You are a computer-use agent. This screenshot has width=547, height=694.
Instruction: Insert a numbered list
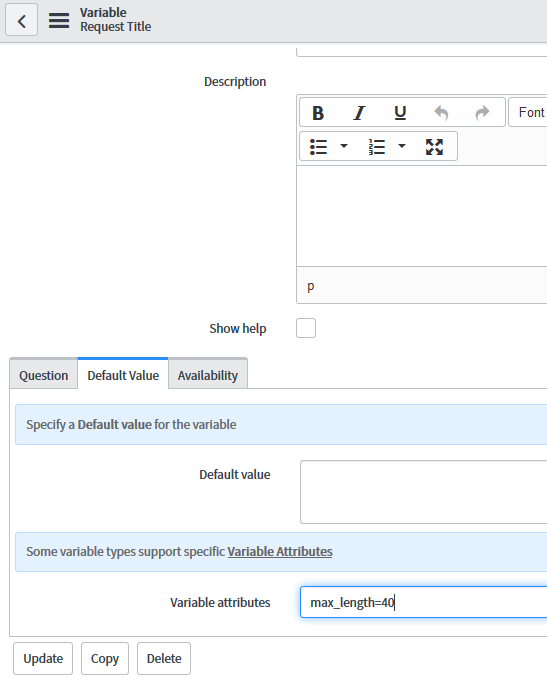click(x=377, y=147)
